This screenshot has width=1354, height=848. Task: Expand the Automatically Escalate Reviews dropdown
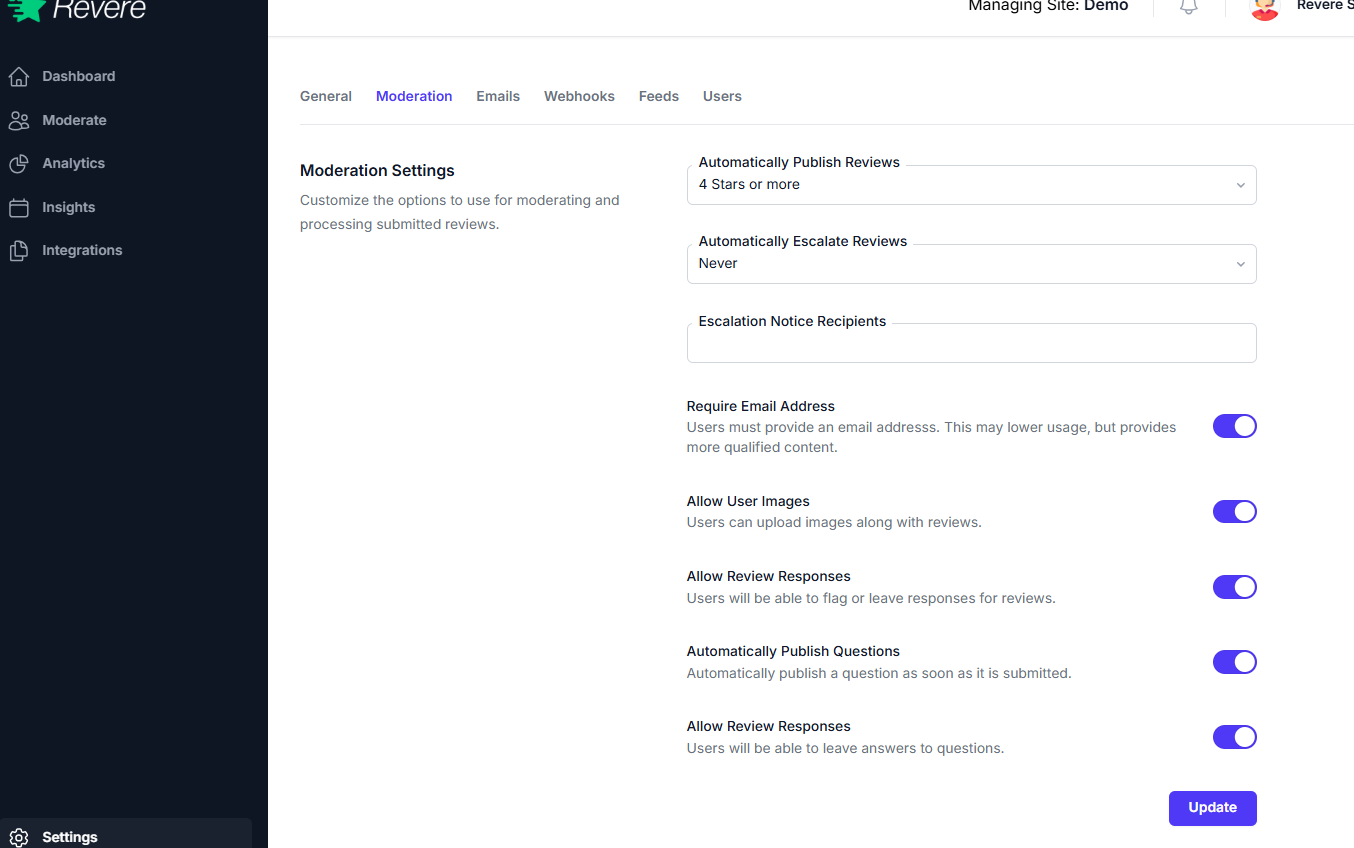(971, 263)
